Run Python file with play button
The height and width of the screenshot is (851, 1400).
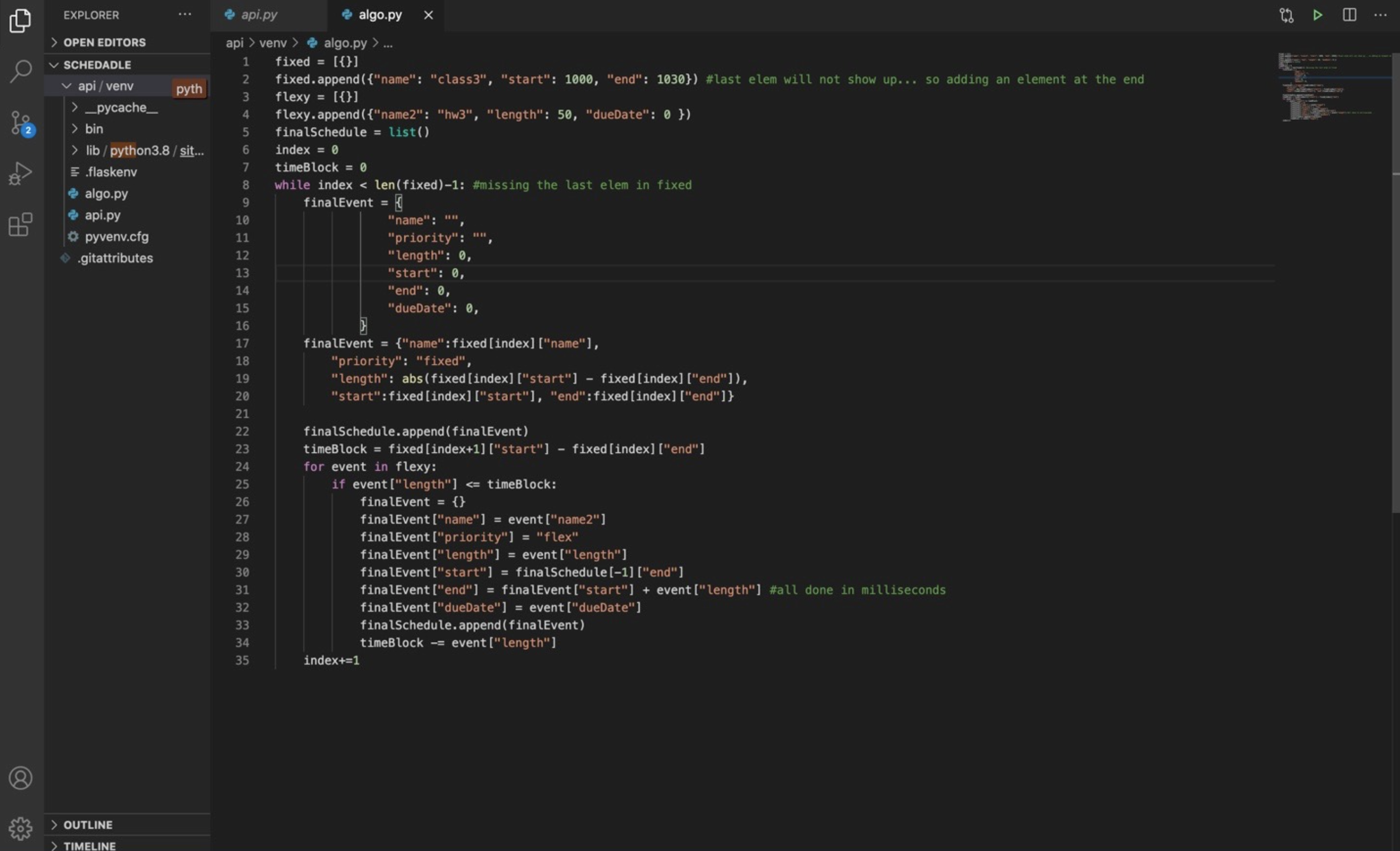(x=1317, y=16)
